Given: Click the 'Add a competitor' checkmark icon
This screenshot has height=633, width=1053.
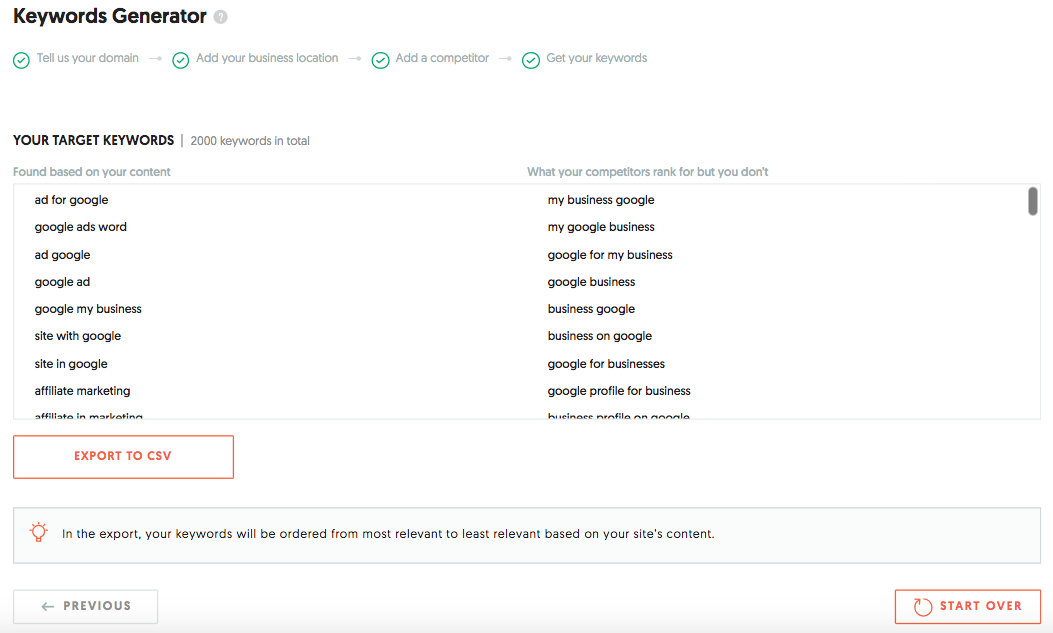Looking at the screenshot, I should tap(380, 60).
